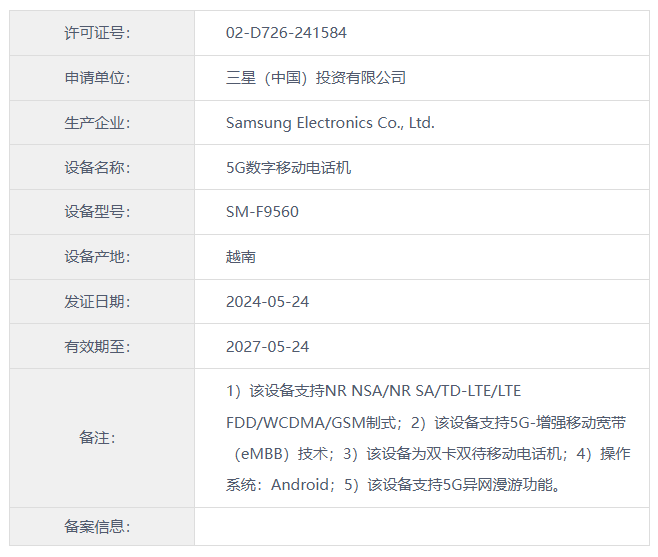Click the 备注 label cell

click(x=97, y=438)
